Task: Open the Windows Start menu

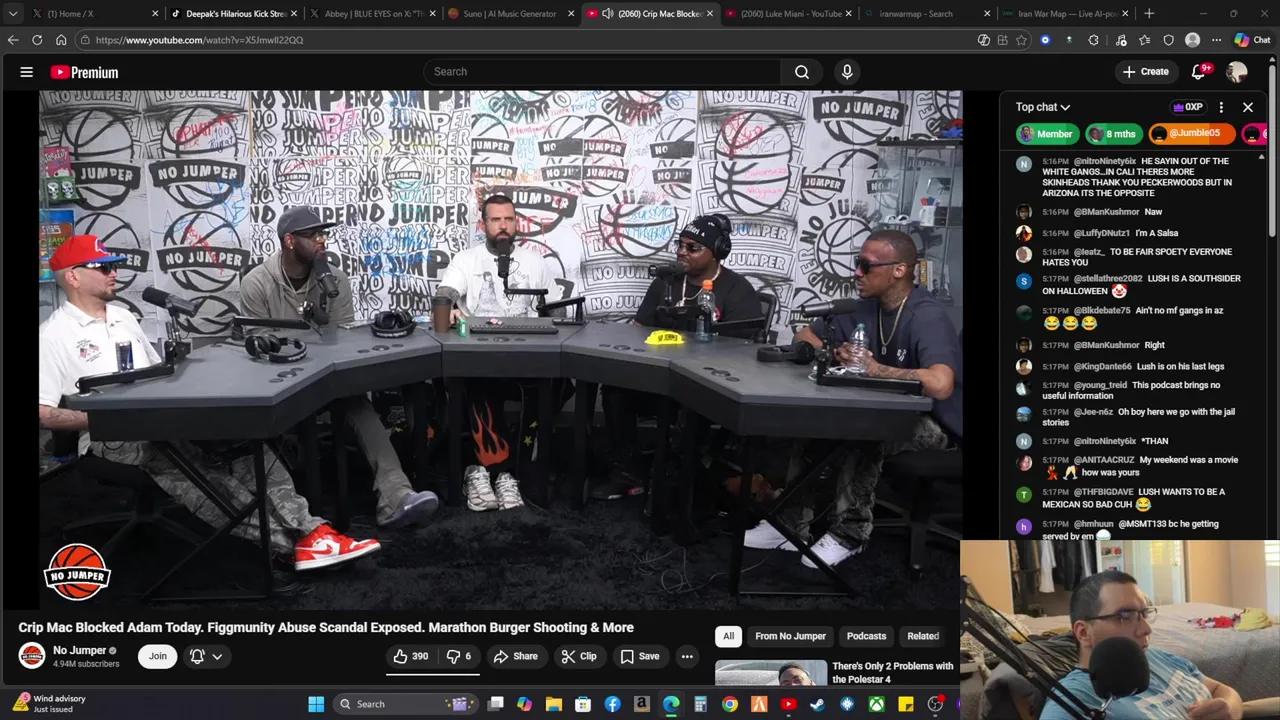Action: pyautogui.click(x=316, y=704)
